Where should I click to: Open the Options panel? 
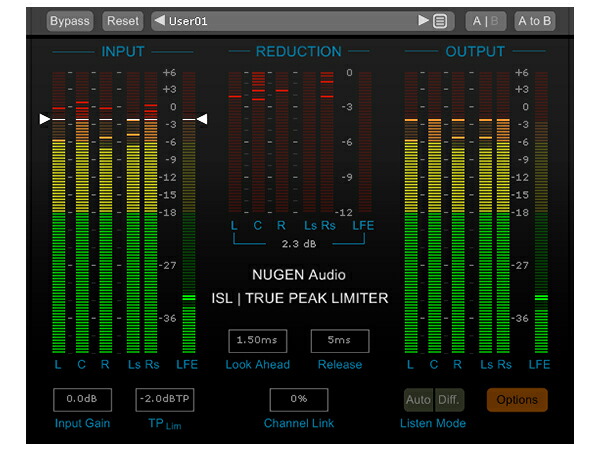click(x=517, y=400)
